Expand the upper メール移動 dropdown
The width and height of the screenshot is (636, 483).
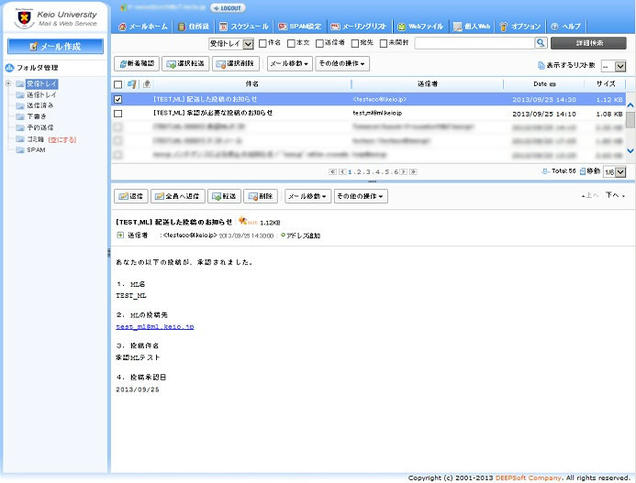(289, 64)
